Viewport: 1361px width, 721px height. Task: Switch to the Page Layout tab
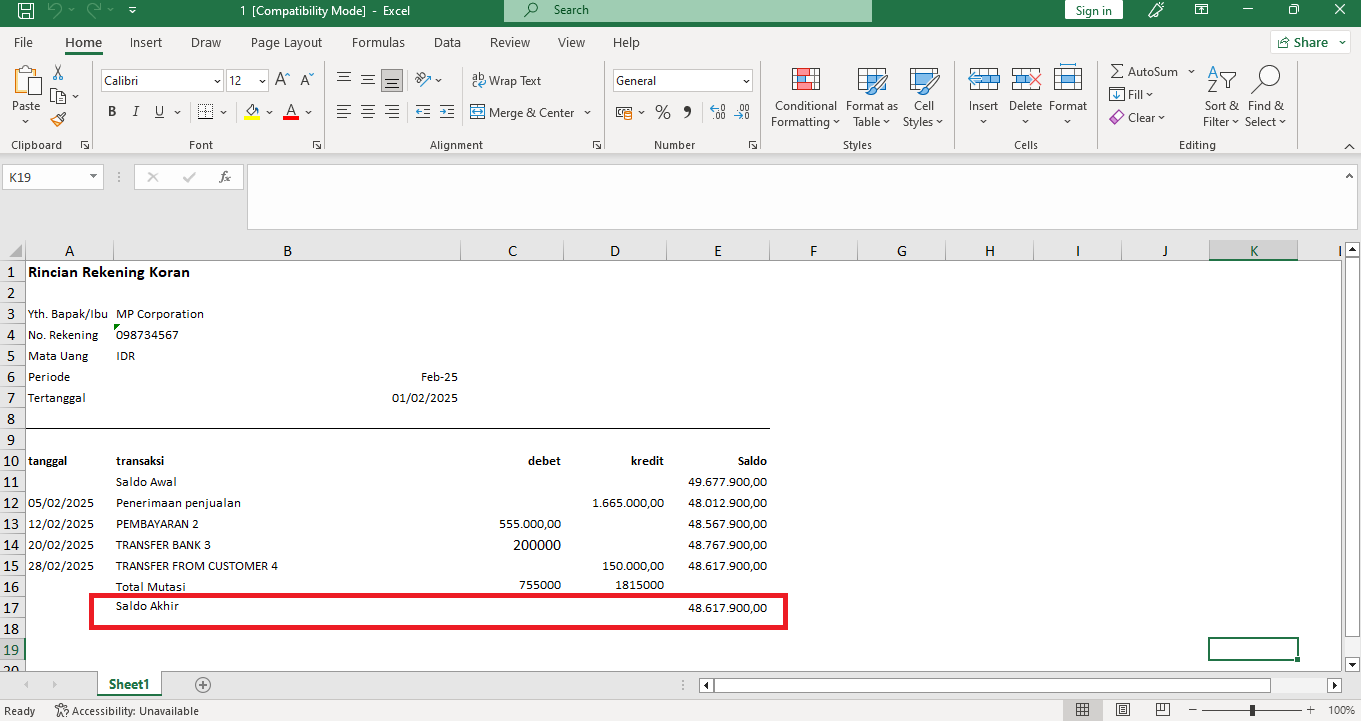click(286, 43)
